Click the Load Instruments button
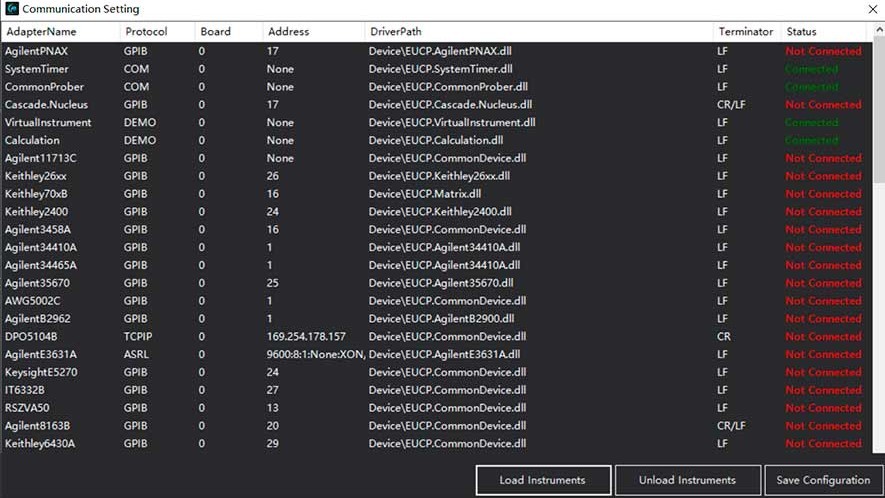This screenshot has width=885, height=498. coord(543,480)
